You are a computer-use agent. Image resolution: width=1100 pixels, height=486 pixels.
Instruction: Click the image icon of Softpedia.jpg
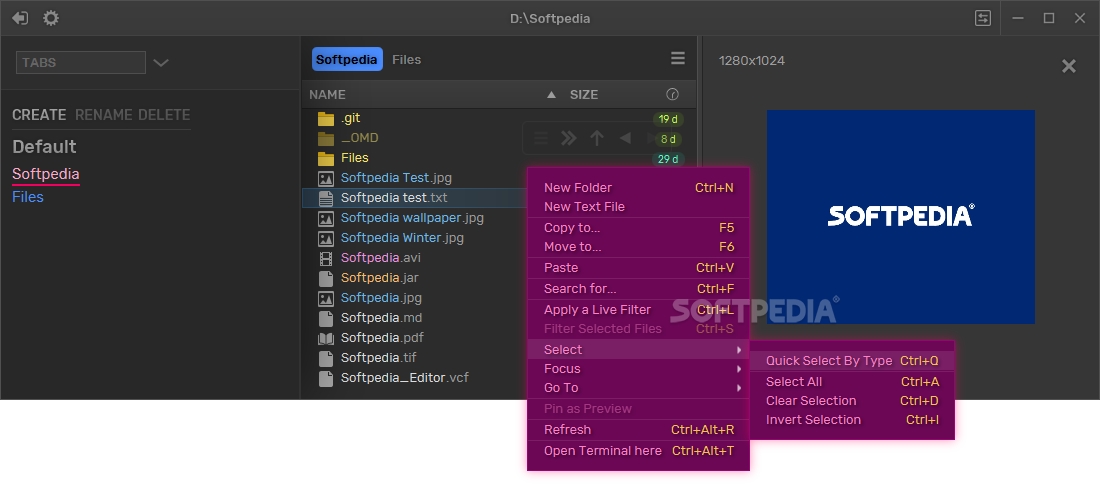point(326,298)
